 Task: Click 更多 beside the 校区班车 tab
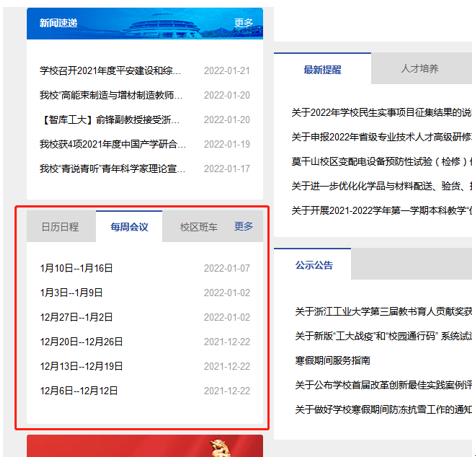244,226
